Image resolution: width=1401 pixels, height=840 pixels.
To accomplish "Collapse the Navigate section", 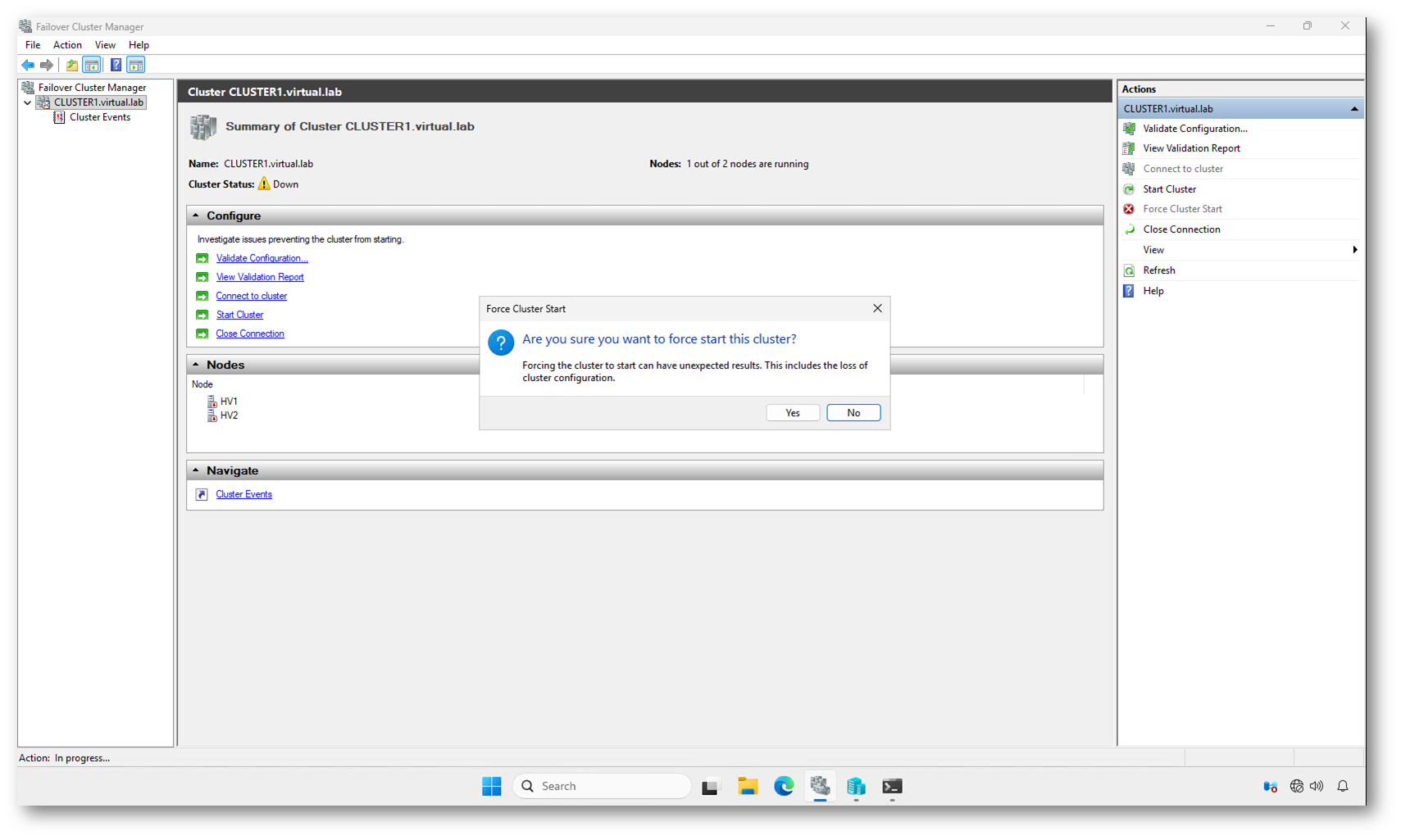I will (x=196, y=470).
